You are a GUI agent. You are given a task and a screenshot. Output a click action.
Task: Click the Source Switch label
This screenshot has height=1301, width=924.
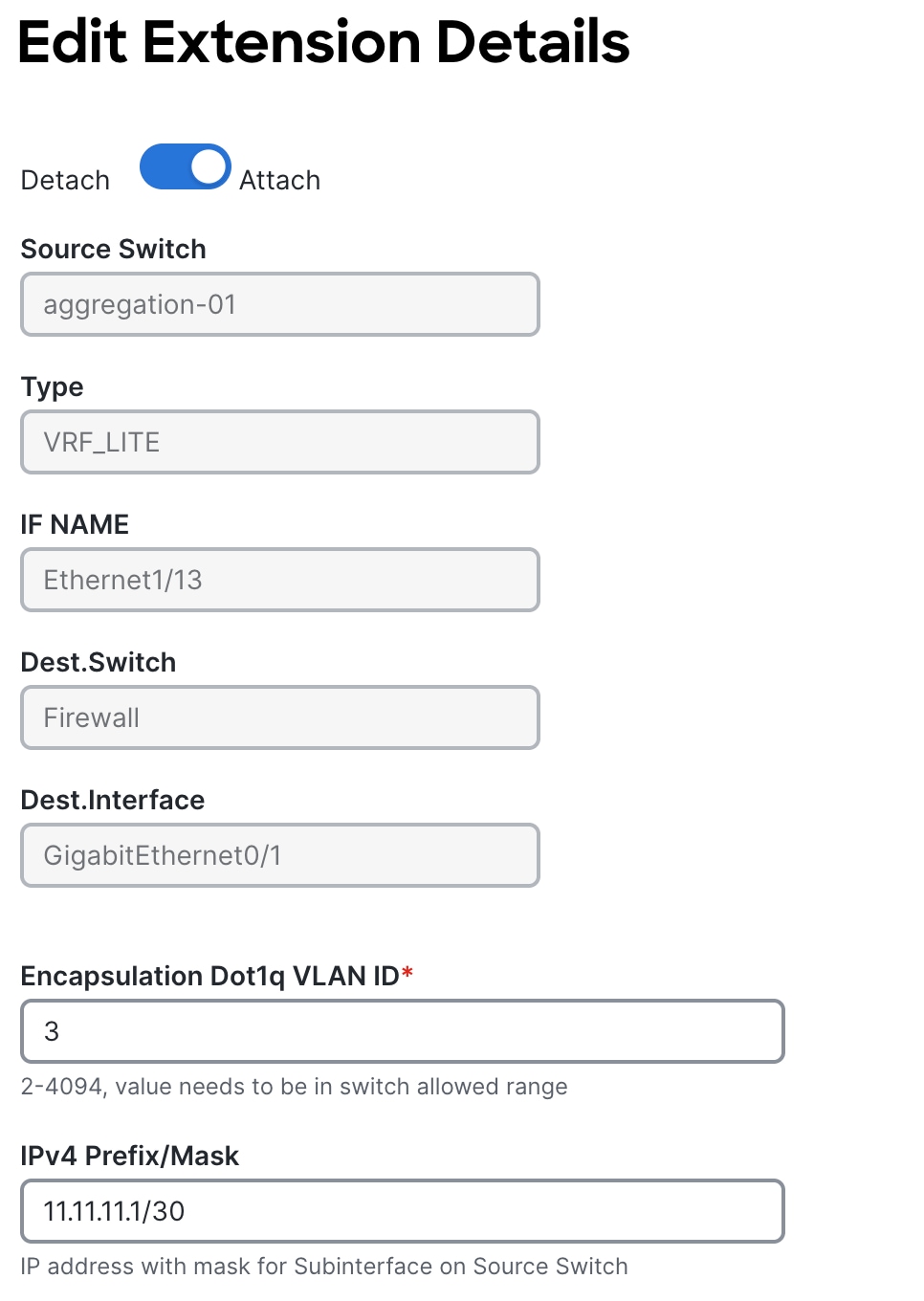click(113, 249)
